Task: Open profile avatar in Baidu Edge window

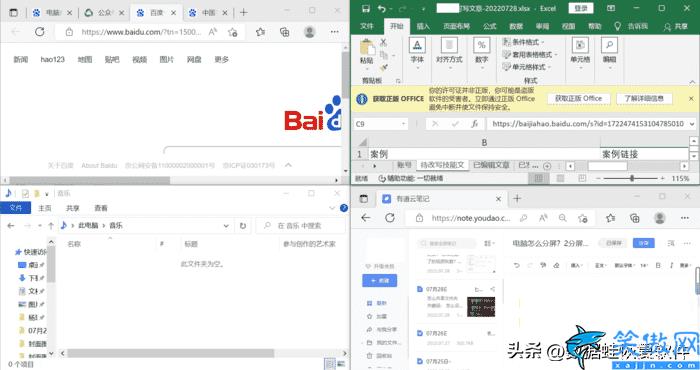Action: tap(309, 32)
